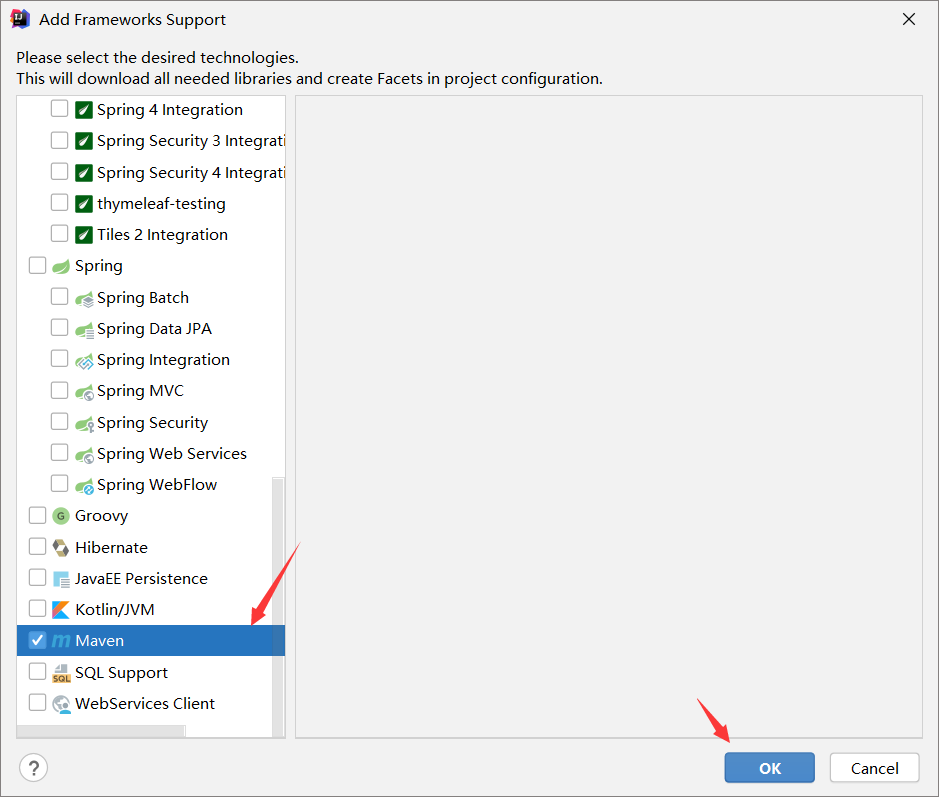Click the WebServices Client icon
The image size is (939, 797).
coord(61,704)
